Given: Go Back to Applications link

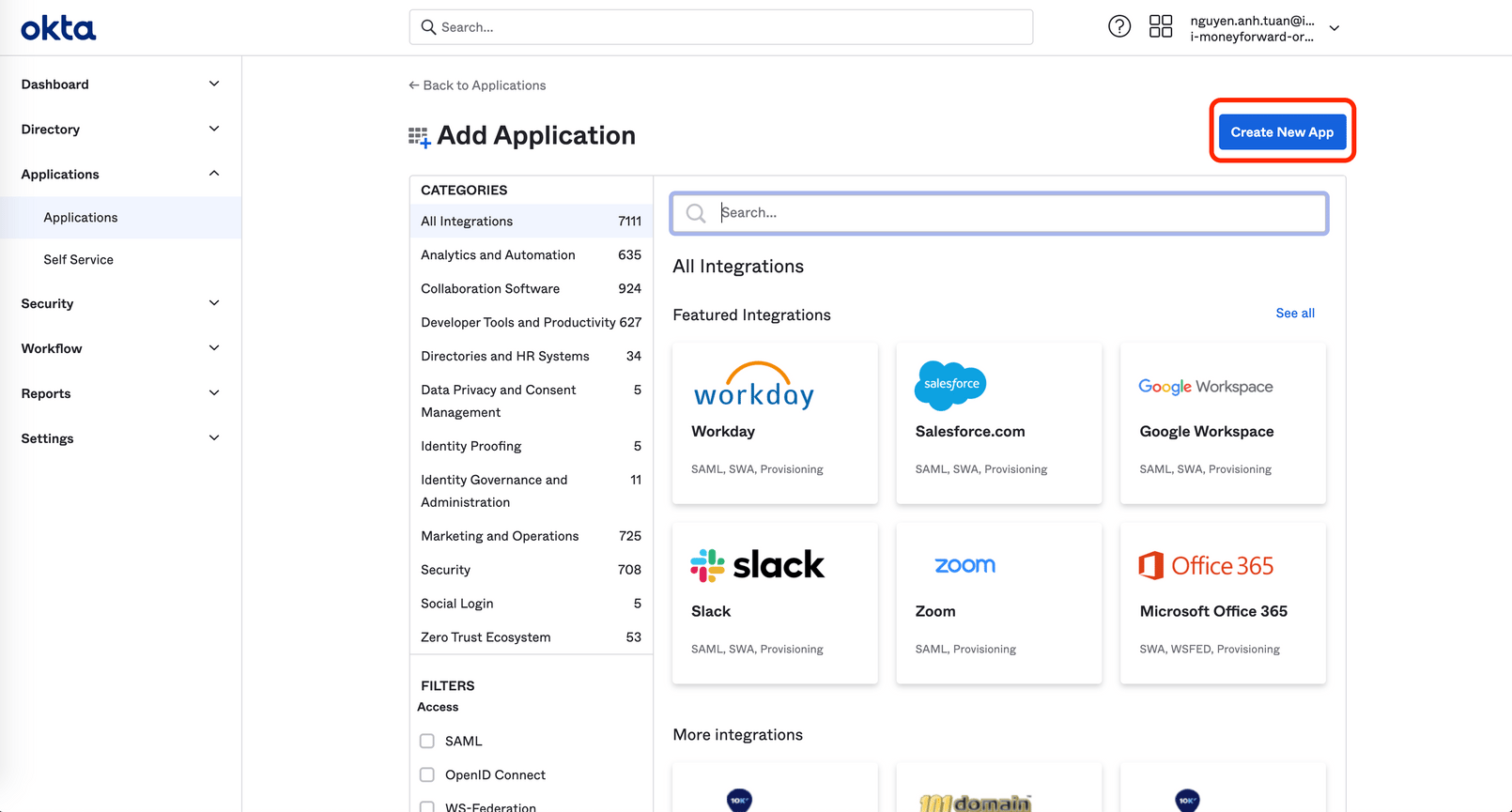Looking at the screenshot, I should (x=477, y=85).
